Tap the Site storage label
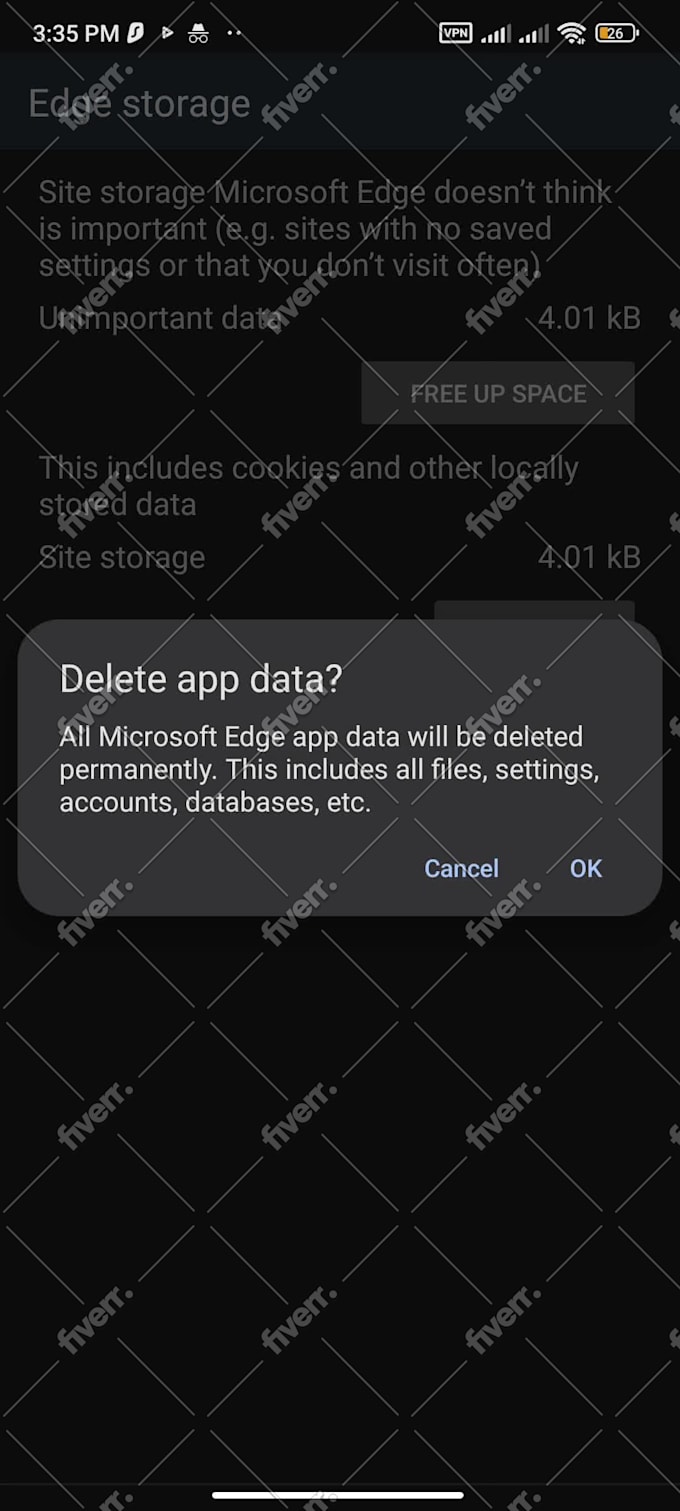Image resolution: width=680 pixels, height=1511 pixels. (x=122, y=557)
